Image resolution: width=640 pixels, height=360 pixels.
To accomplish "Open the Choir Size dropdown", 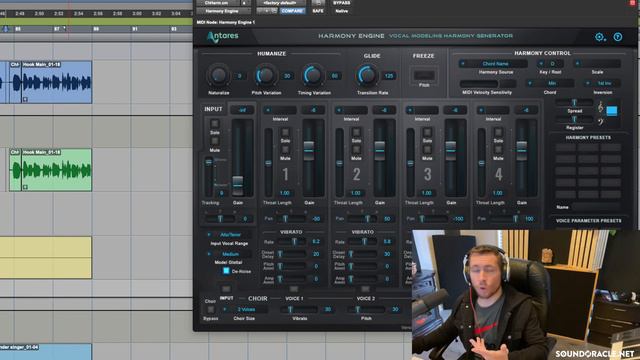I will coord(245,309).
